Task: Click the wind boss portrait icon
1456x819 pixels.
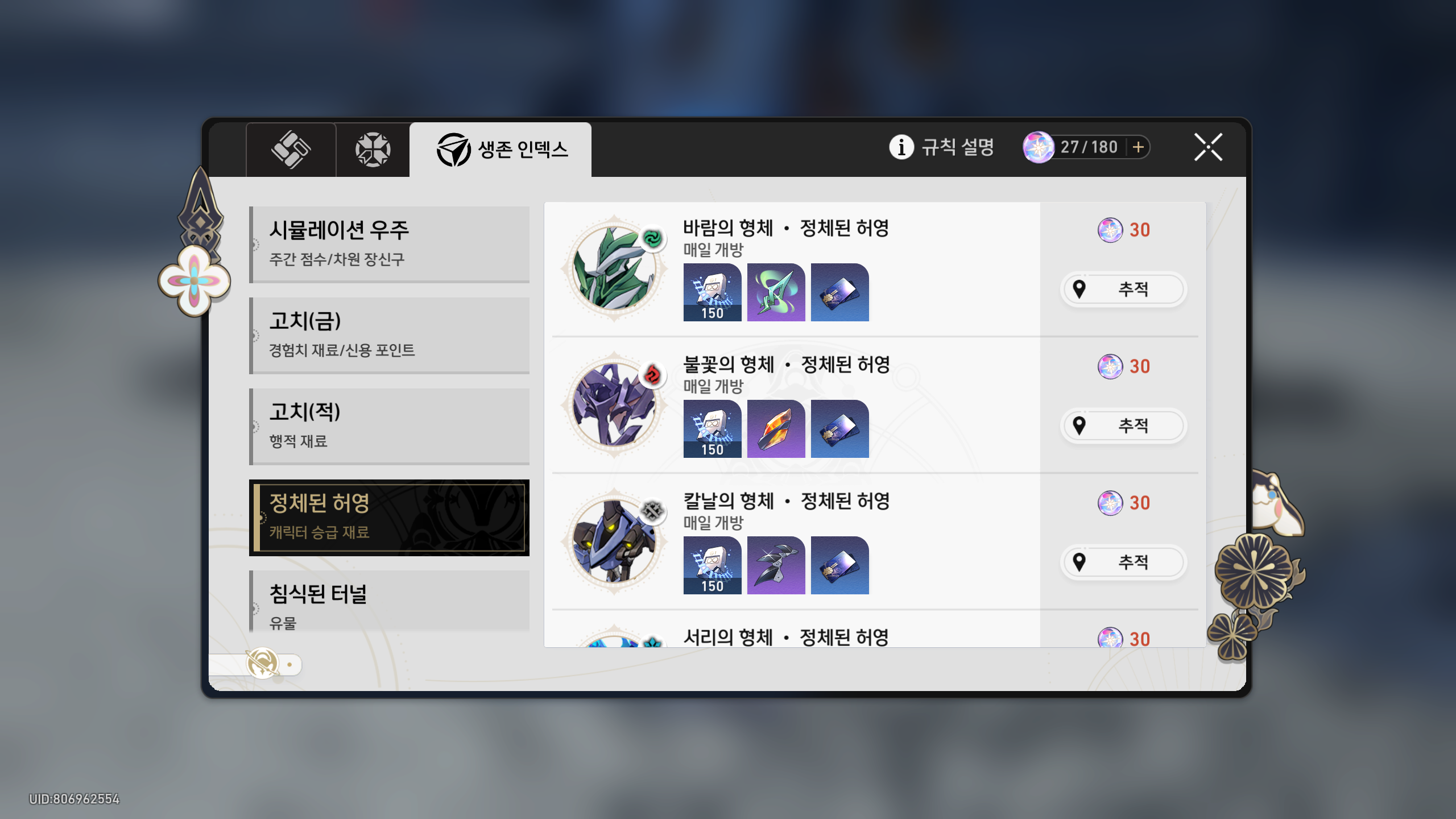Action: 614,268
